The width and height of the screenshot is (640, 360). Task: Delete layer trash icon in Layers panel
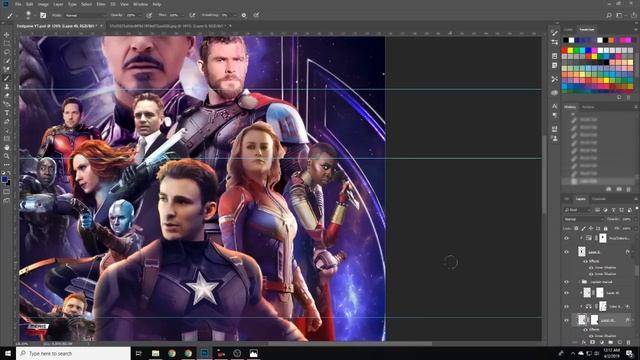(x=629, y=342)
